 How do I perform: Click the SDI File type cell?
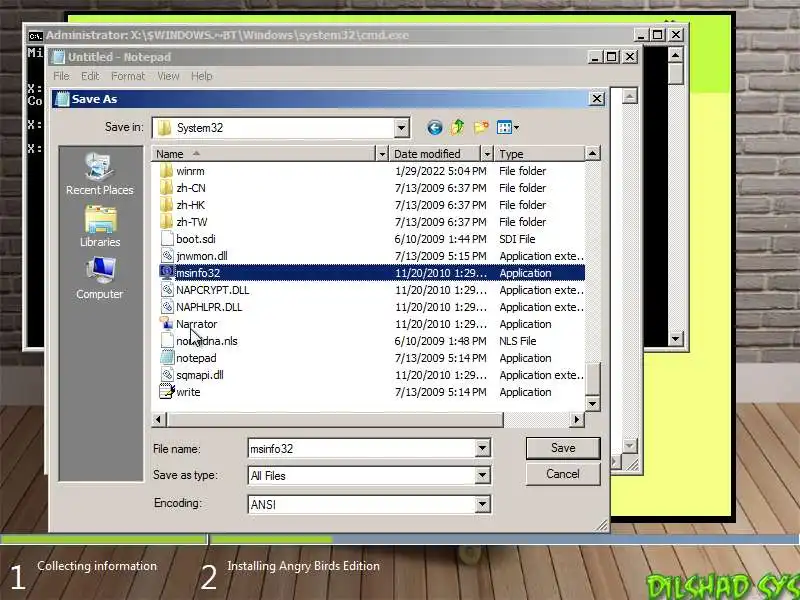coord(517,239)
